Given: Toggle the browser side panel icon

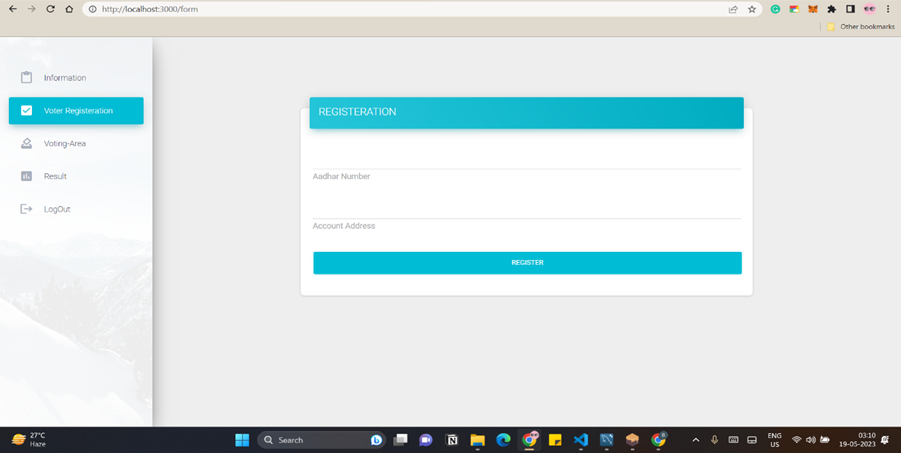Looking at the screenshot, I should [x=850, y=9].
